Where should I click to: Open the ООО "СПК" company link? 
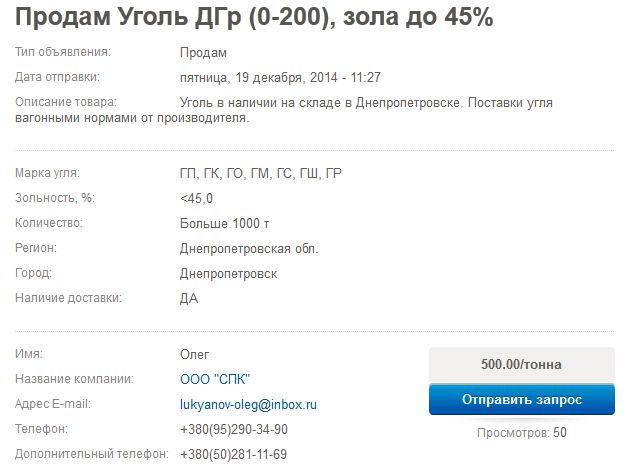click(x=215, y=379)
